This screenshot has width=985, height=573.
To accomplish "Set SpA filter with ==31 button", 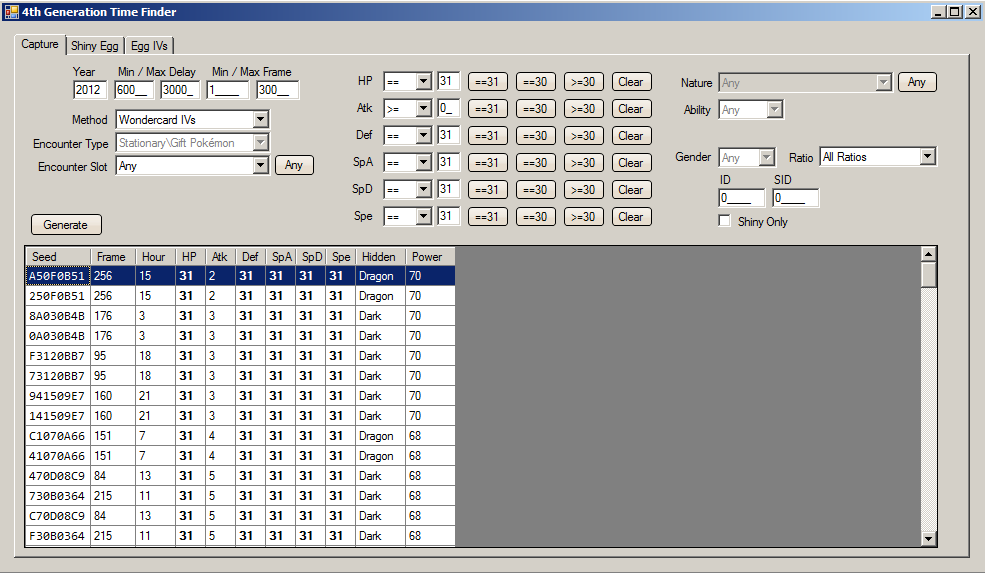I will (487, 163).
